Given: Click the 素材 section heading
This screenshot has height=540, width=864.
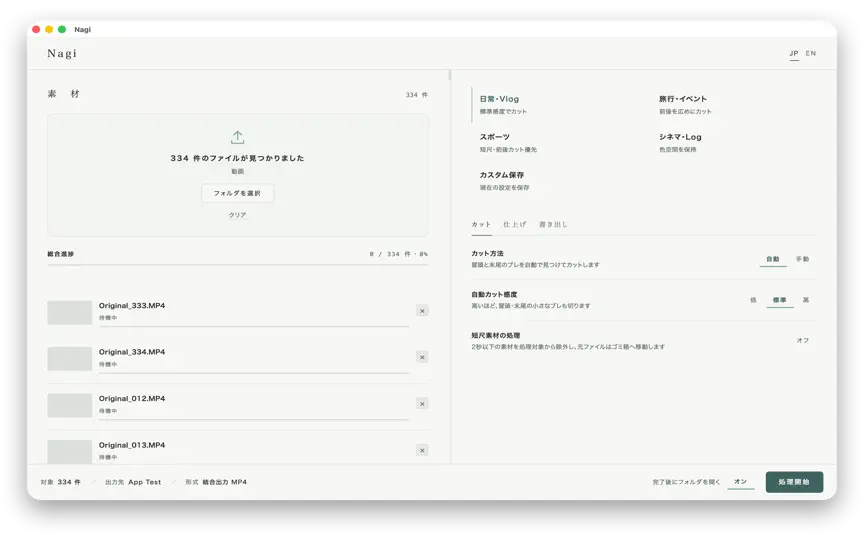Looking at the screenshot, I should (x=63, y=94).
